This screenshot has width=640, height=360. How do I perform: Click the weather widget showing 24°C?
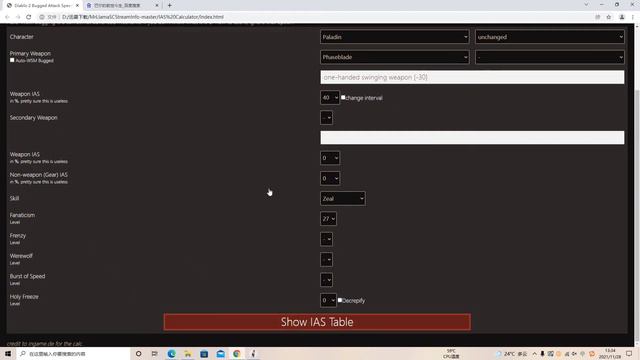tap(512, 353)
